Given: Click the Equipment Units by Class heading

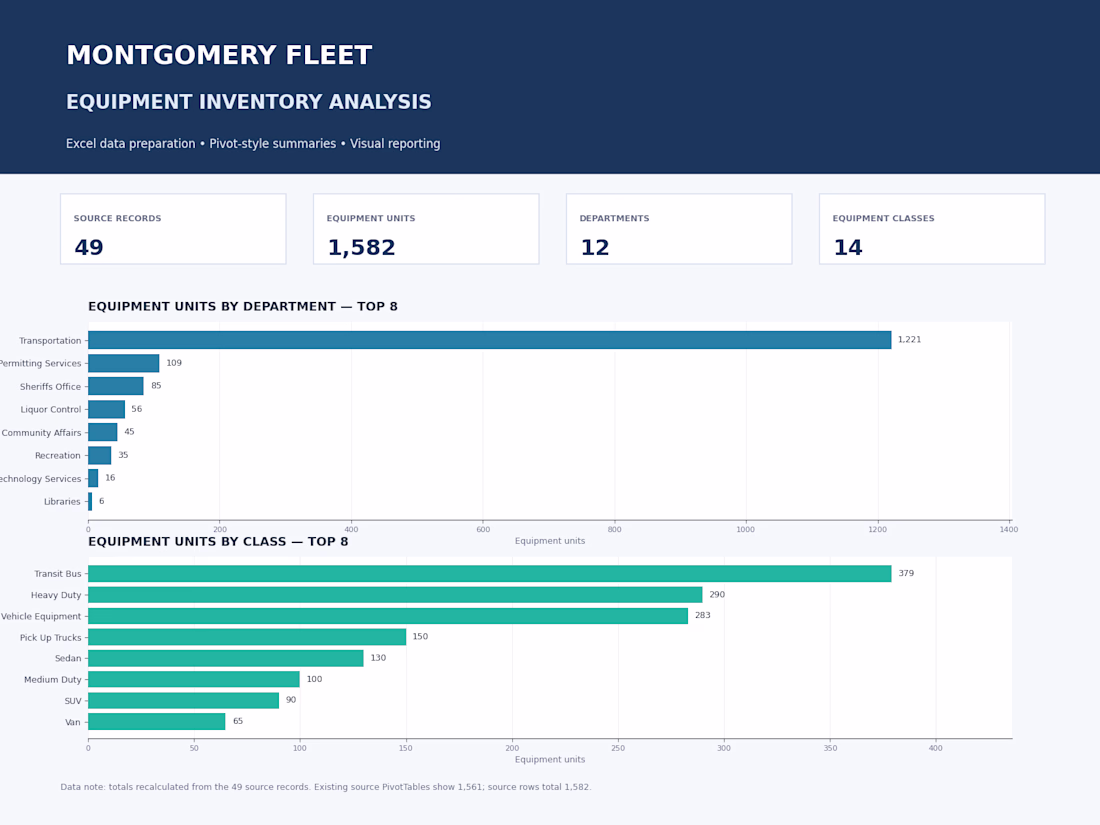Looking at the screenshot, I should pyautogui.click(x=218, y=542).
